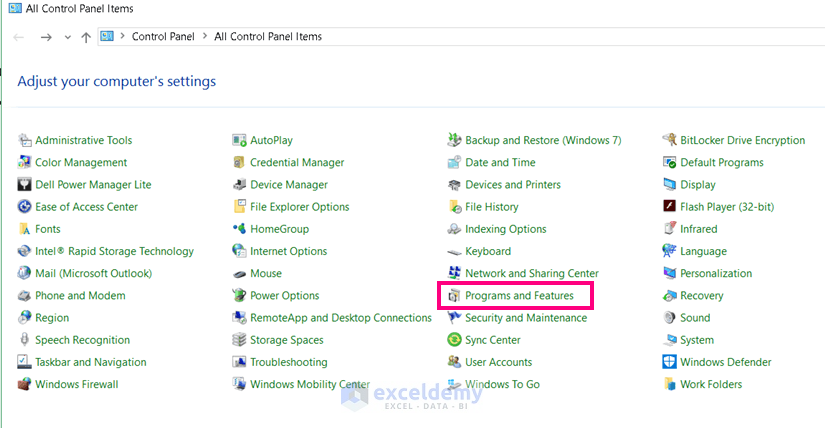Viewport: 825px width, 428px height.
Task: Open Taskbar and Navigation link
Action: click(x=90, y=362)
